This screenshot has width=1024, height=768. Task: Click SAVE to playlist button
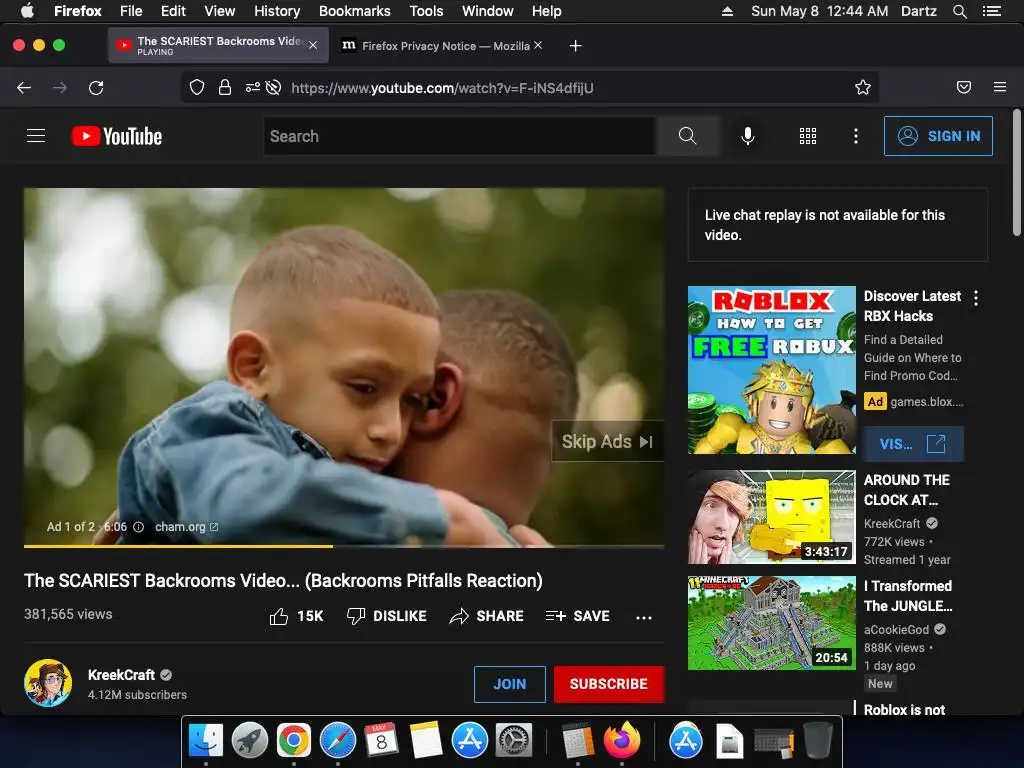click(x=577, y=616)
